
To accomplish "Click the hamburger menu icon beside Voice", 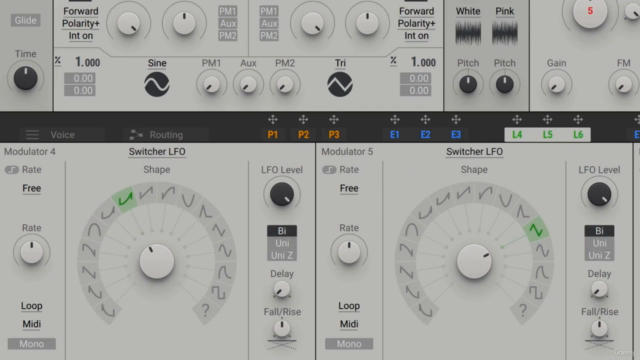I will click(x=33, y=135).
